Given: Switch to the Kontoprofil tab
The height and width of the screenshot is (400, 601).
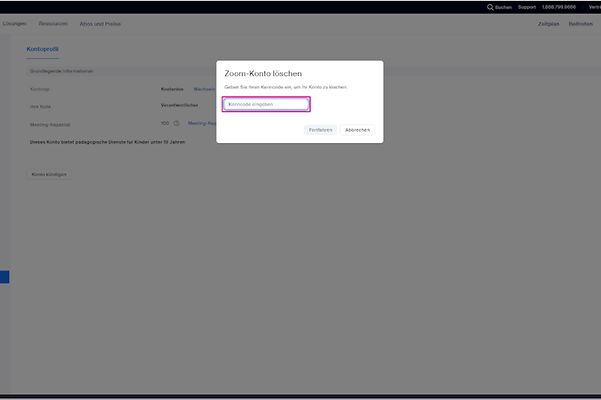Looking at the screenshot, I should pos(44,49).
